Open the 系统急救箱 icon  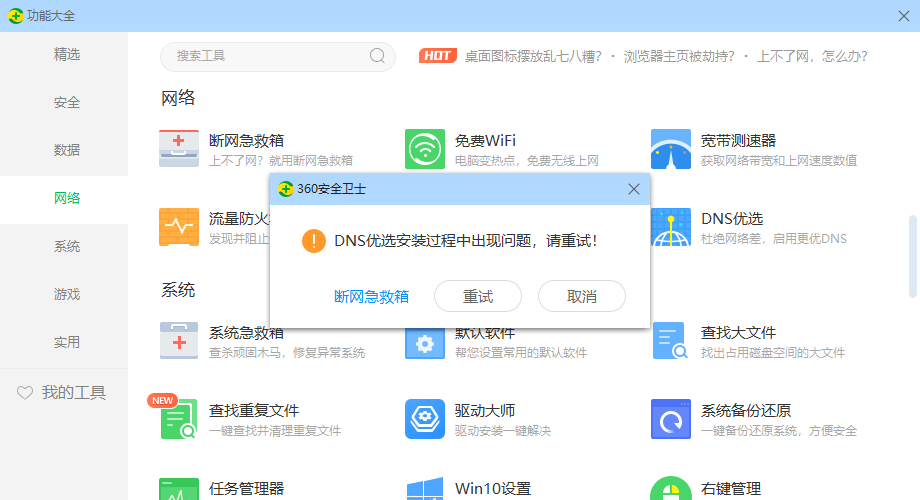coord(179,341)
